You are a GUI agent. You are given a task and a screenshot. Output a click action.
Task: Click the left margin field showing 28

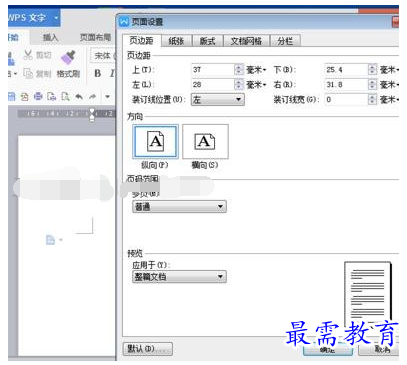click(213, 85)
